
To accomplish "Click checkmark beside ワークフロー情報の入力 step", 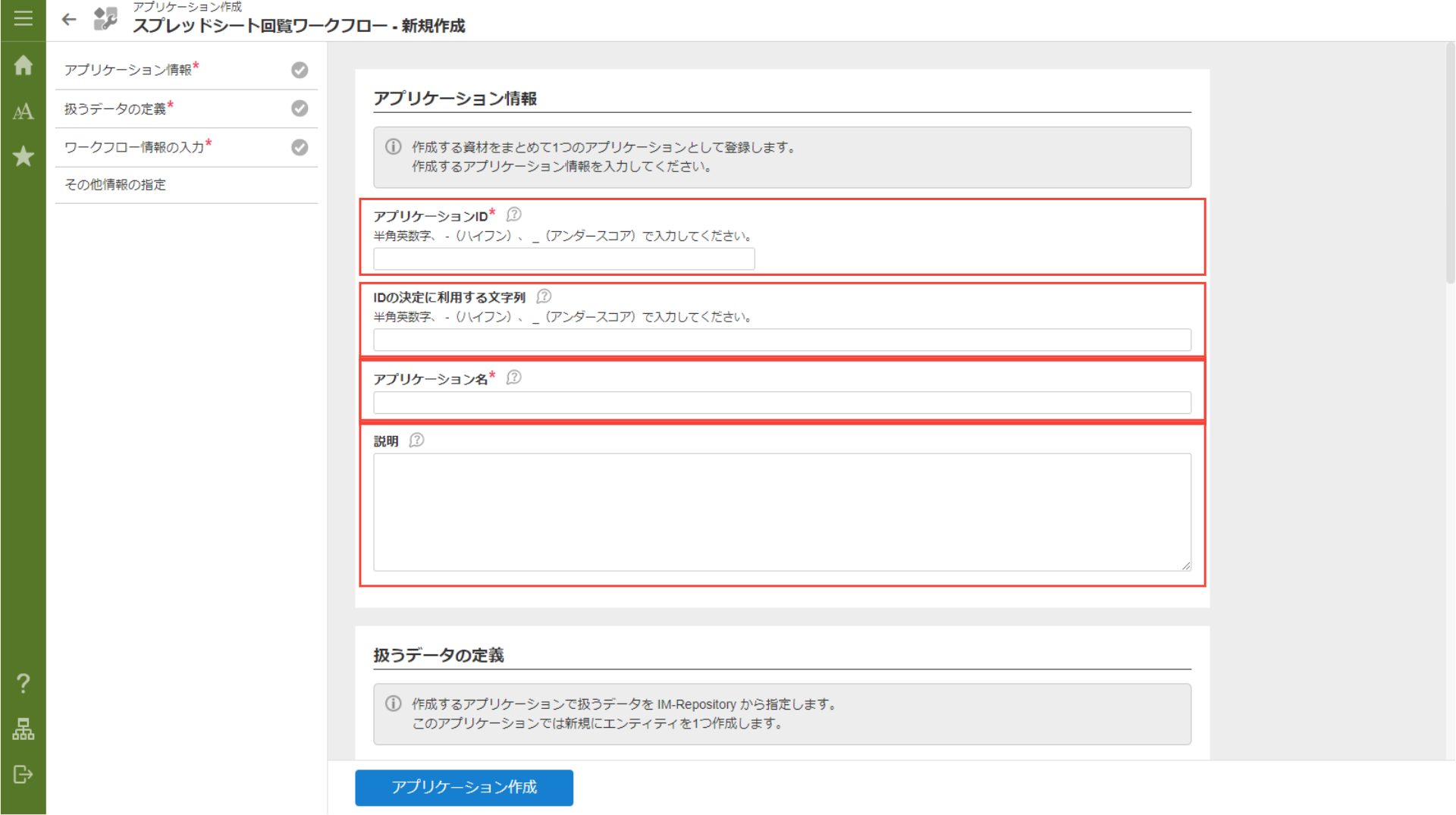I will 300,147.
